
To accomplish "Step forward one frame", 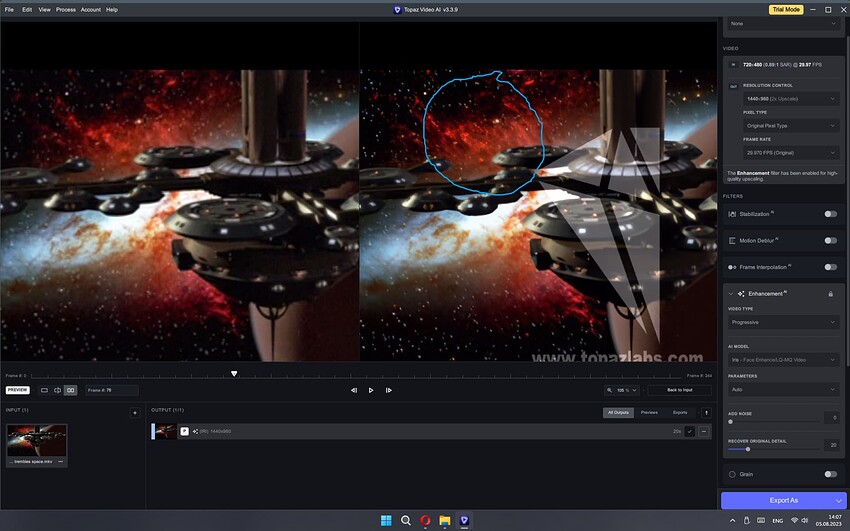I will (389, 390).
